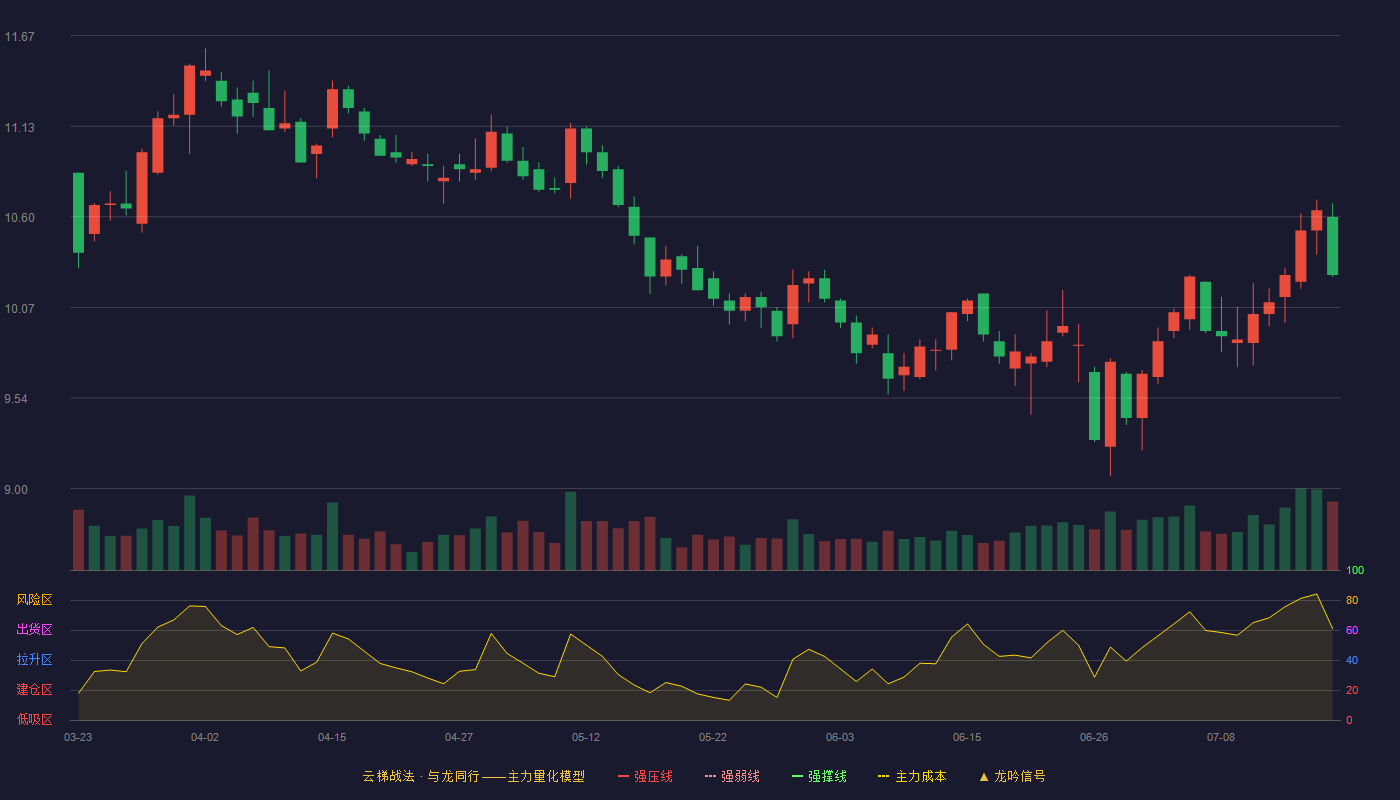Screen dimensions: 1400x800
Task: Toggle the 强压线 legend series
Action: (653, 776)
